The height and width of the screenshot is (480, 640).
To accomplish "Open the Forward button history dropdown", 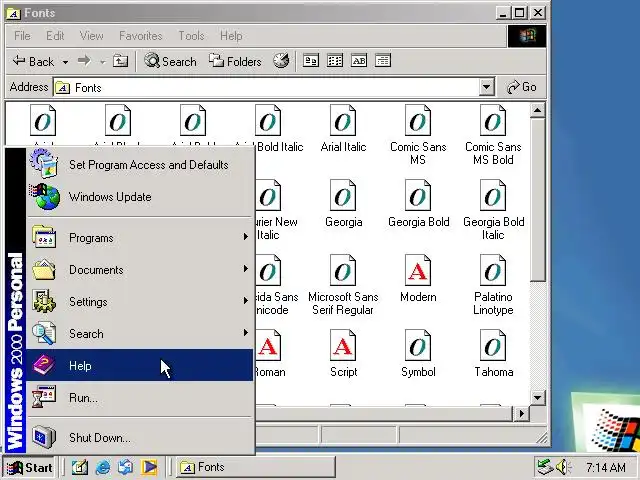I will click(x=103, y=62).
